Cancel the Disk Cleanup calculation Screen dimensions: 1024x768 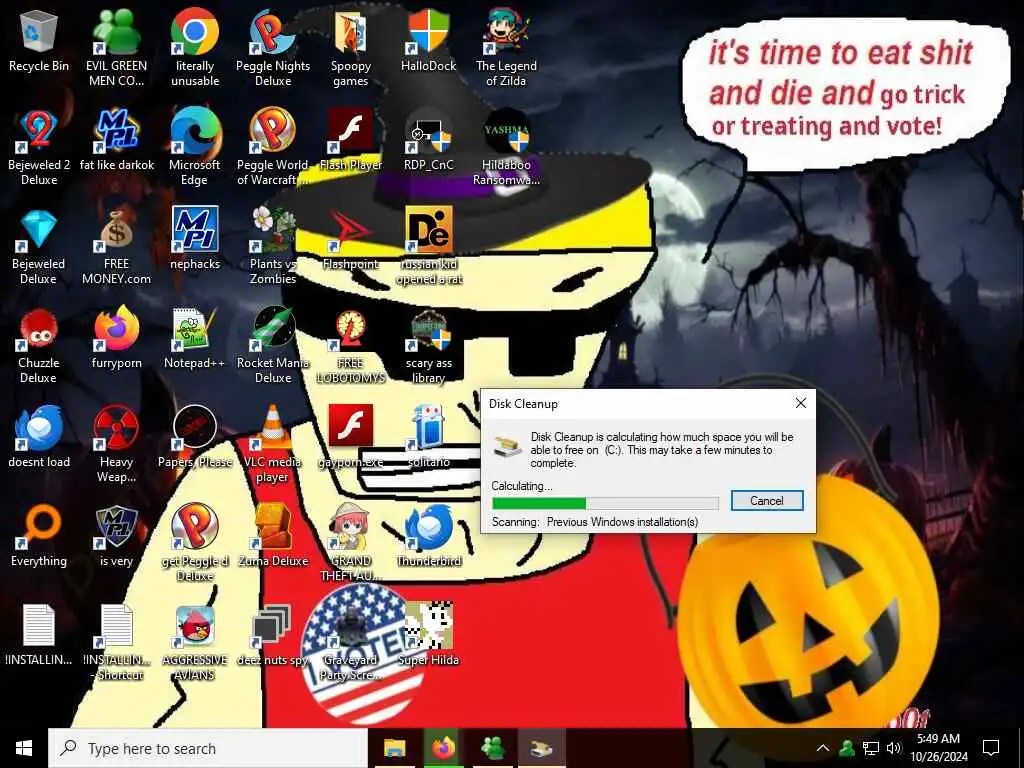point(767,501)
